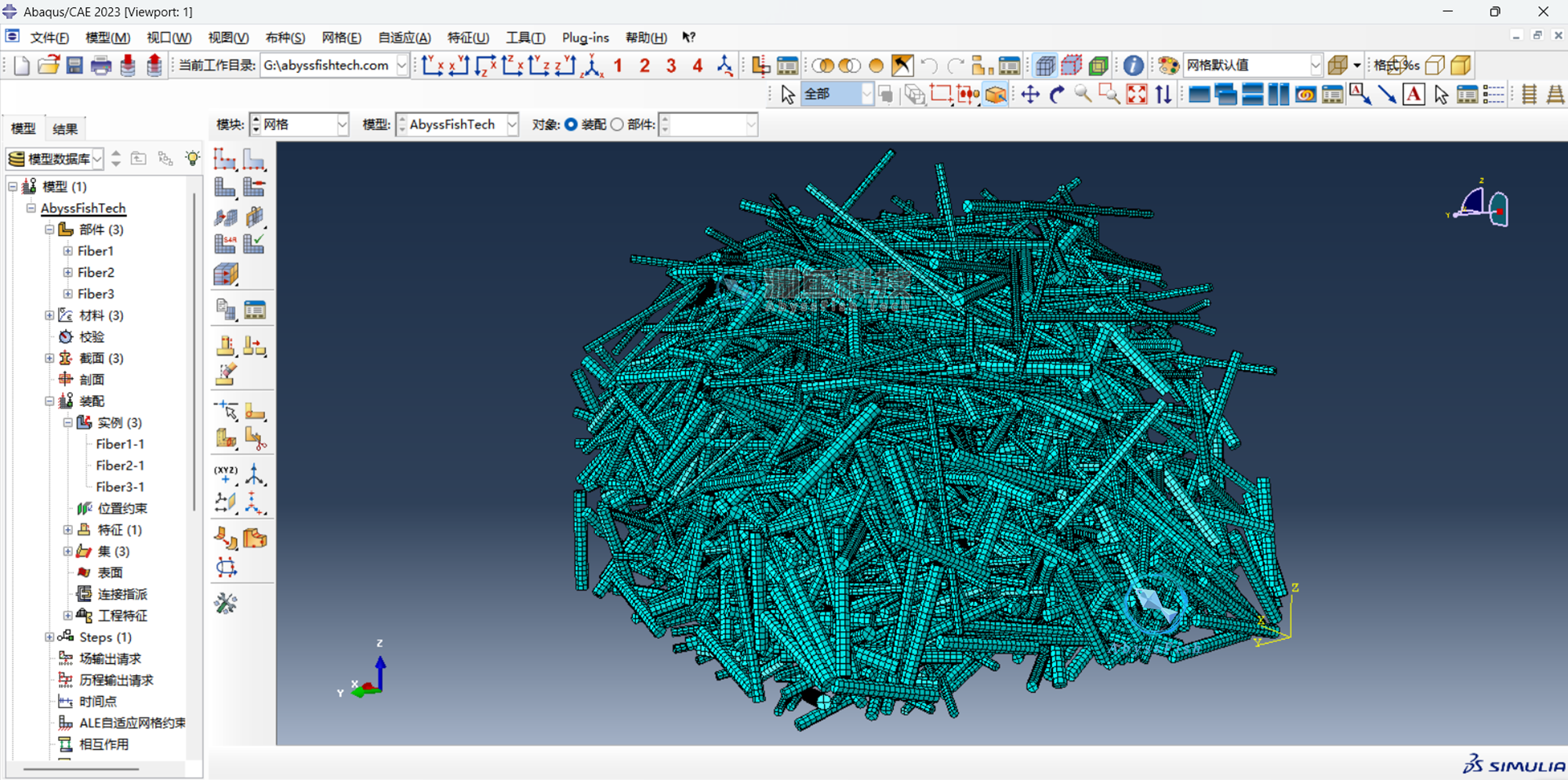1568x780 pixels.
Task: Click the color code palette icon
Action: (x=1168, y=66)
